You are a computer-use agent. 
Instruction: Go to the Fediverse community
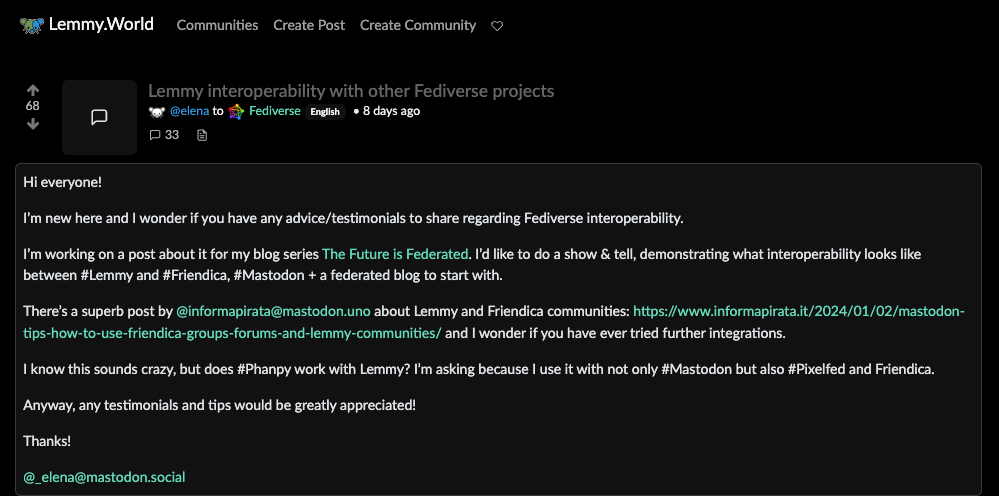click(x=274, y=111)
